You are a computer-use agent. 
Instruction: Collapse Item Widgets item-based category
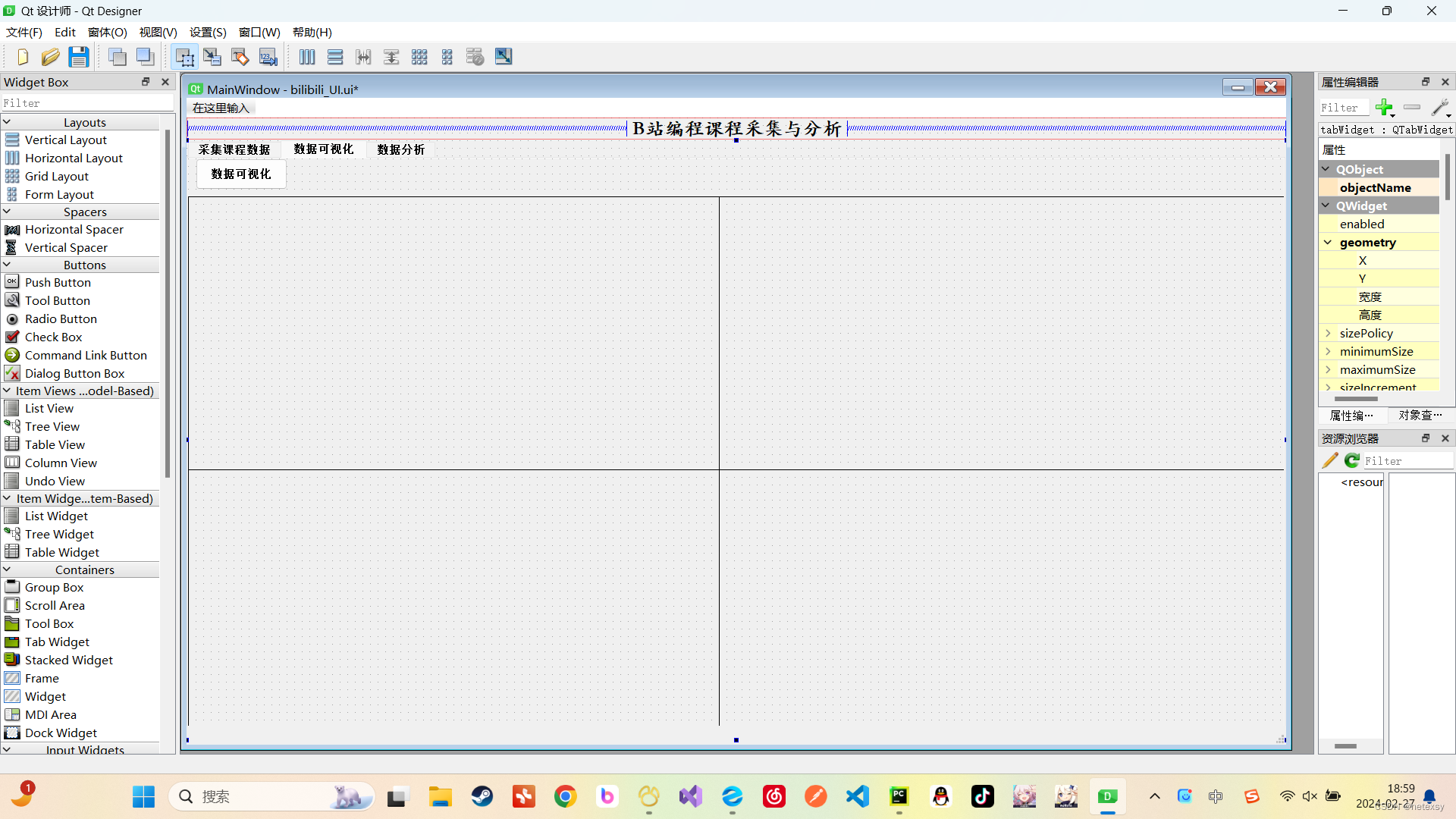coord(7,498)
